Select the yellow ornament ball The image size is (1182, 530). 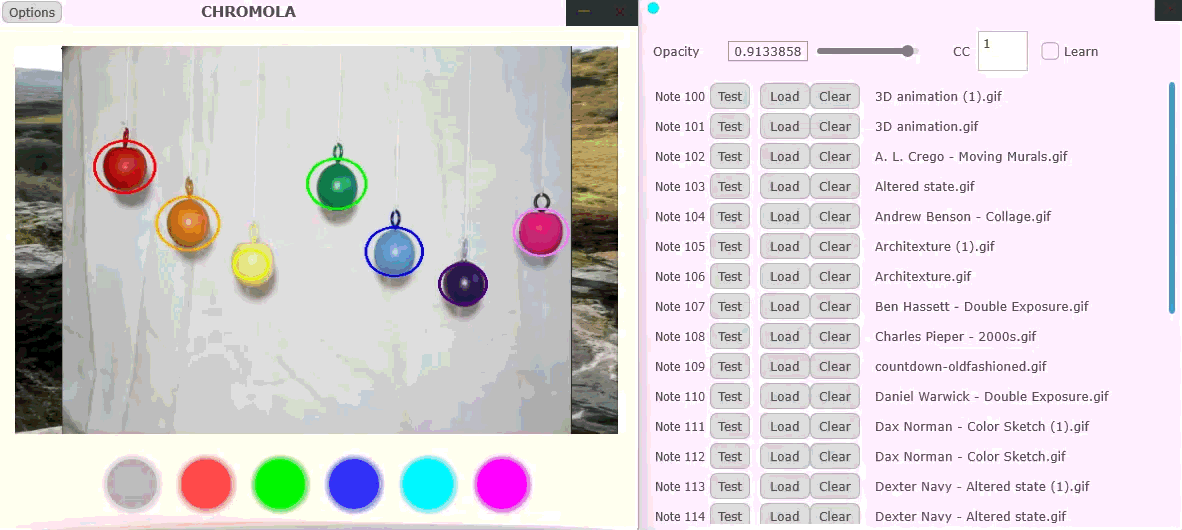click(x=252, y=263)
